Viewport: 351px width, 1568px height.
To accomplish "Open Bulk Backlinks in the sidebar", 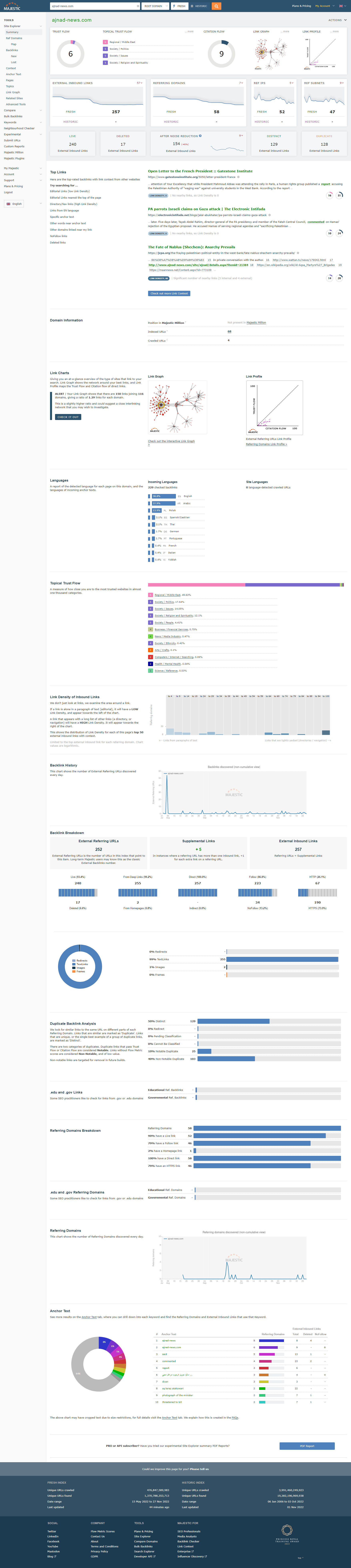I will coord(13,116).
